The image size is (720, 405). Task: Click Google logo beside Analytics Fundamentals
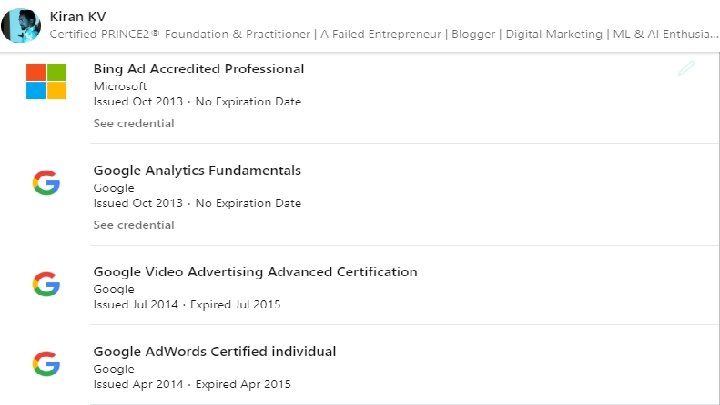coord(46,182)
